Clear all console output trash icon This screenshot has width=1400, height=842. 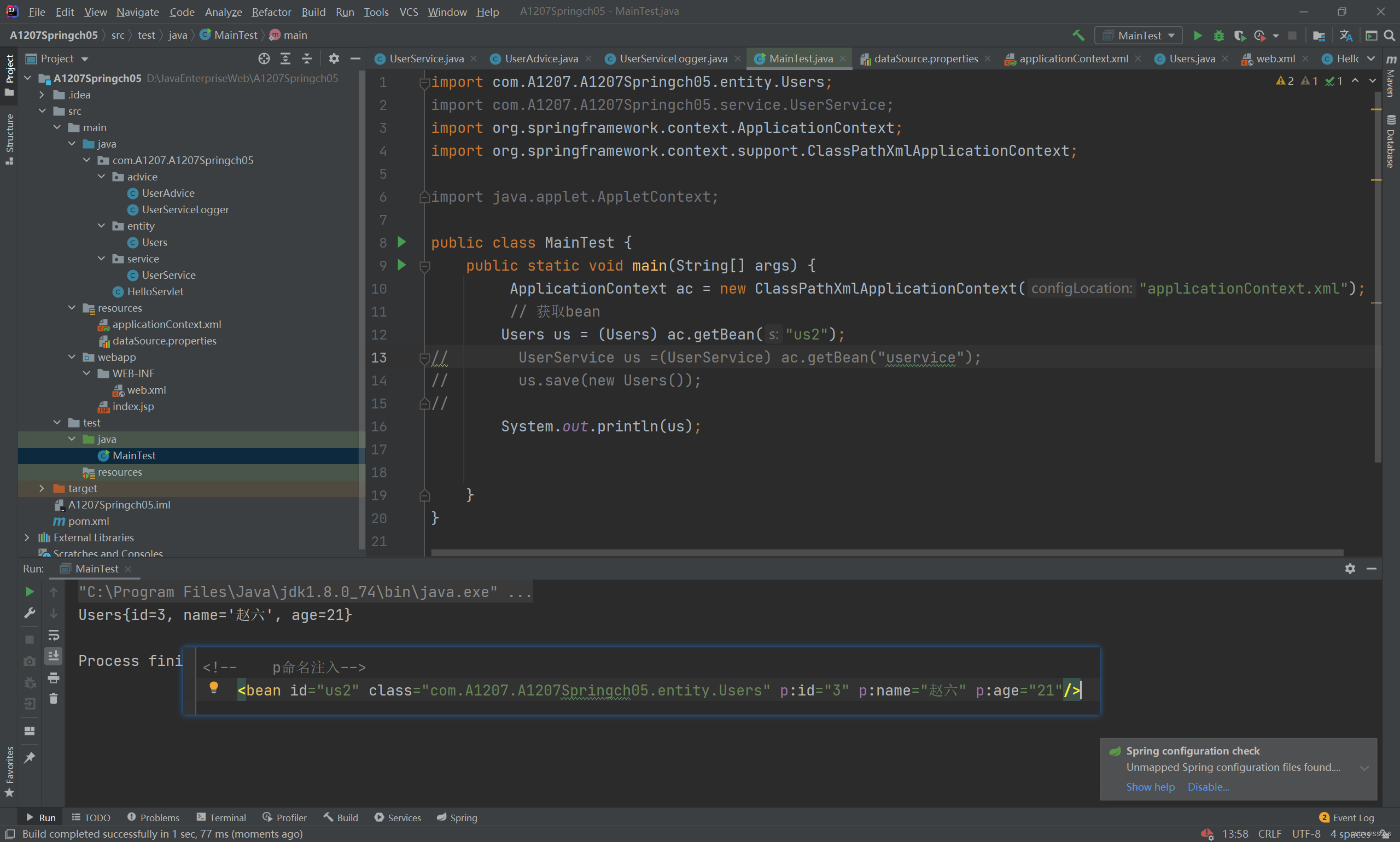point(54,698)
